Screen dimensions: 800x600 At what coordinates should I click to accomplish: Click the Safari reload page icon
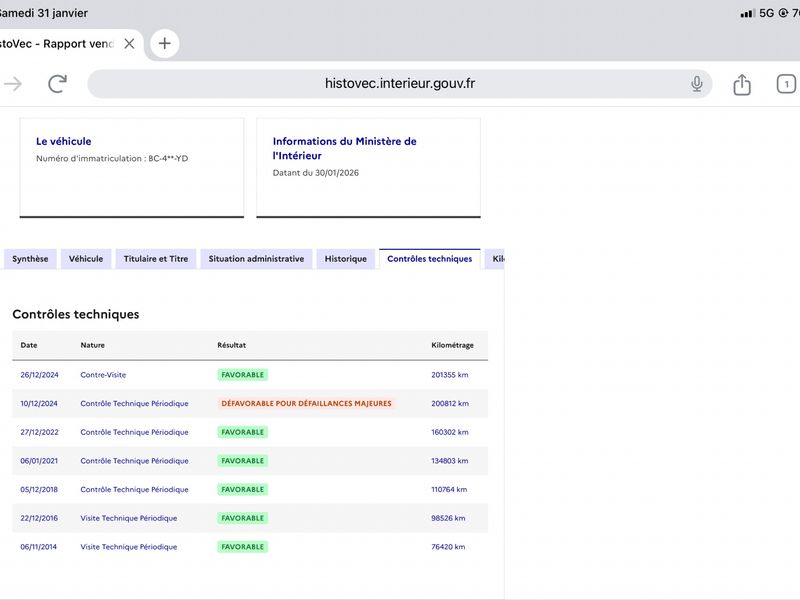tap(57, 84)
